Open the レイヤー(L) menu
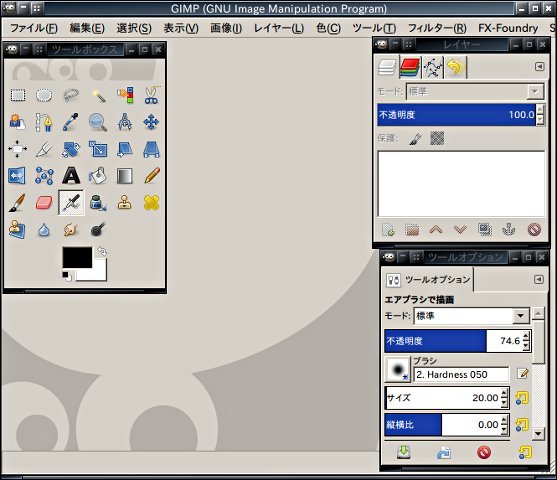 click(279, 28)
